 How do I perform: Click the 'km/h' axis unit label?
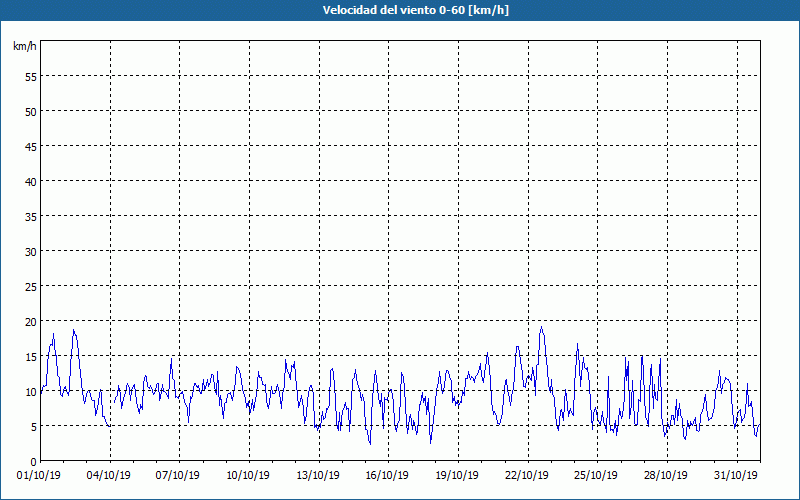tap(24, 46)
